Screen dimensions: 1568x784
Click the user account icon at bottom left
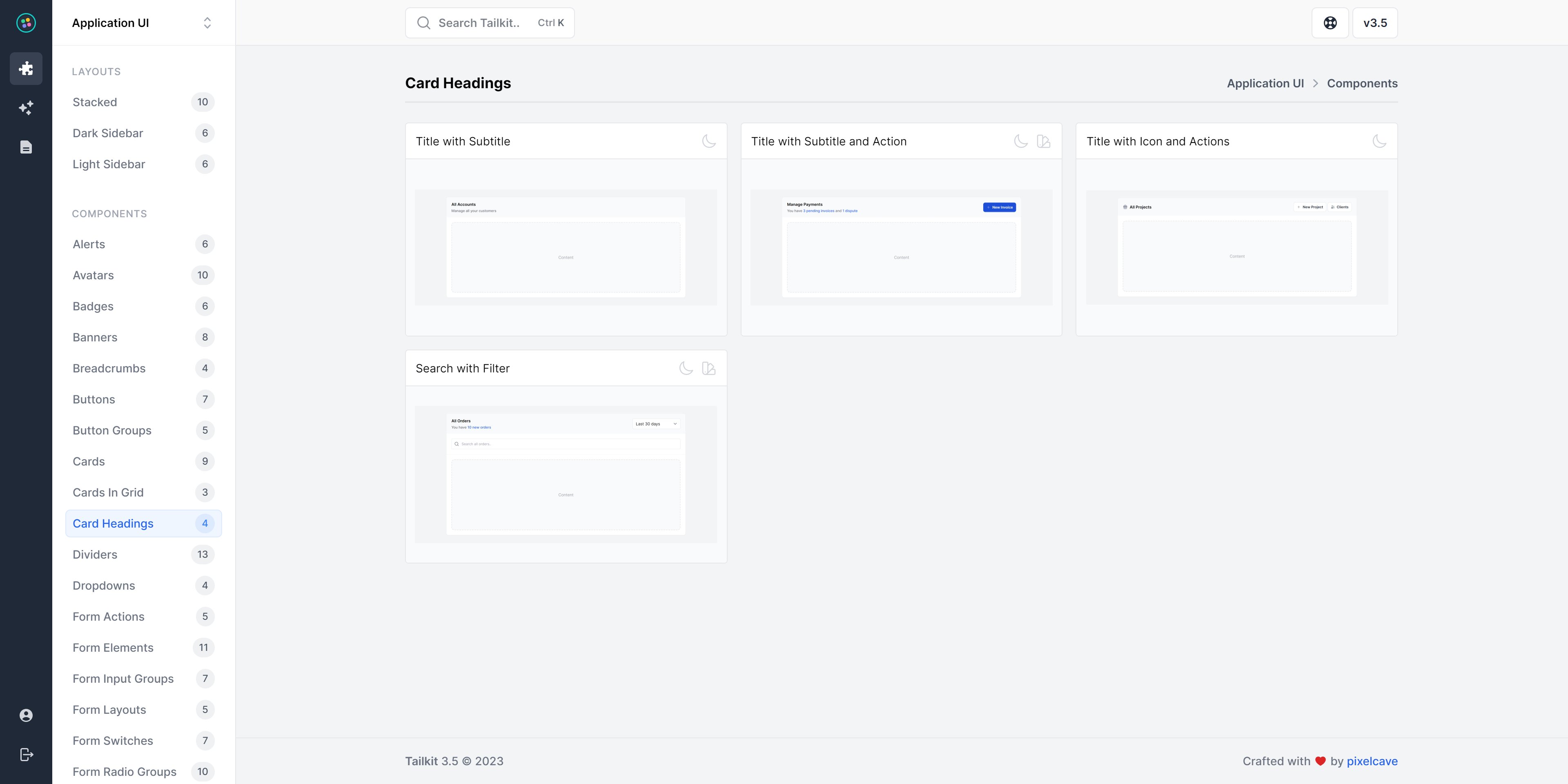tap(26, 715)
